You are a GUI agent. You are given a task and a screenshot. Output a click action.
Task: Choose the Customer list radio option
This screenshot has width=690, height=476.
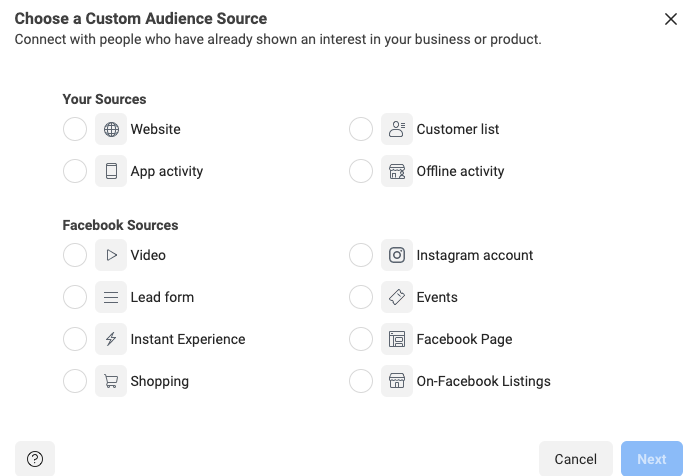pos(361,129)
